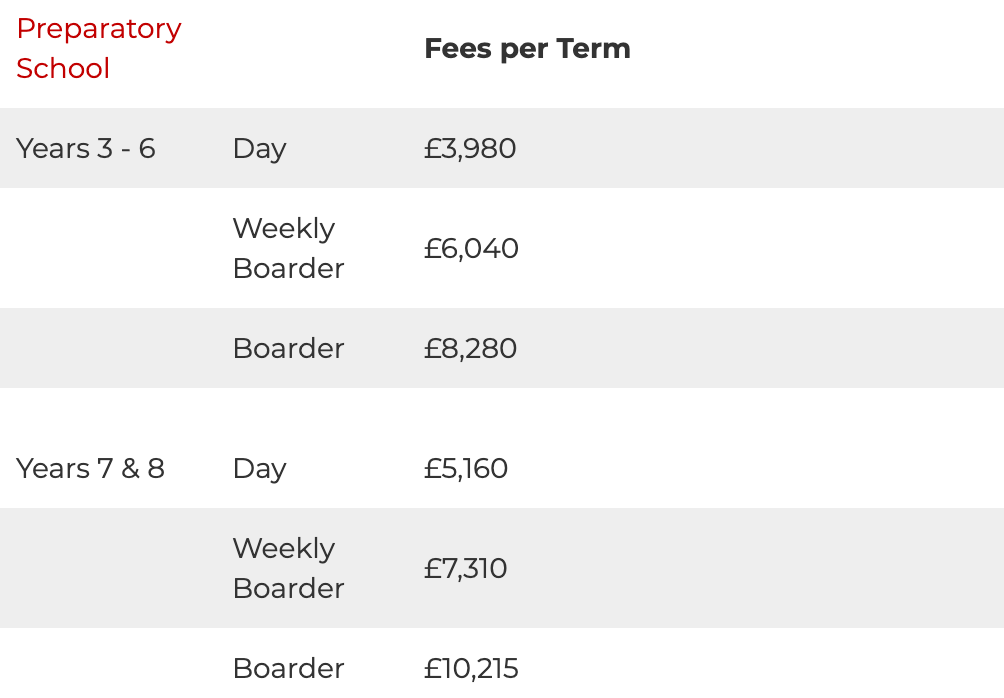Select the Weekly Boarder label beside £7,310
The width and height of the screenshot is (1004, 698).
pyautogui.click(x=288, y=569)
